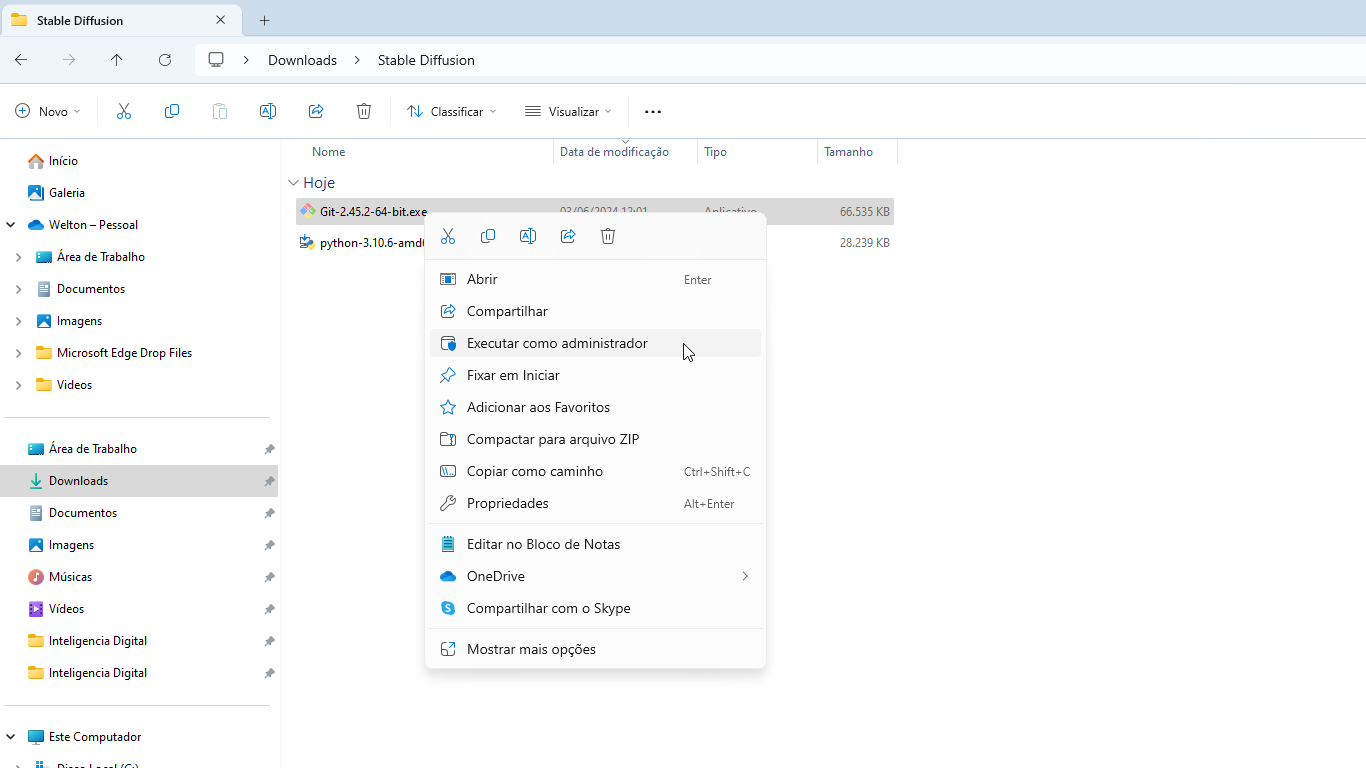Viewport: 1366px width, 768px height.
Task: Open the See more ellipsis menu
Action: point(653,112)
